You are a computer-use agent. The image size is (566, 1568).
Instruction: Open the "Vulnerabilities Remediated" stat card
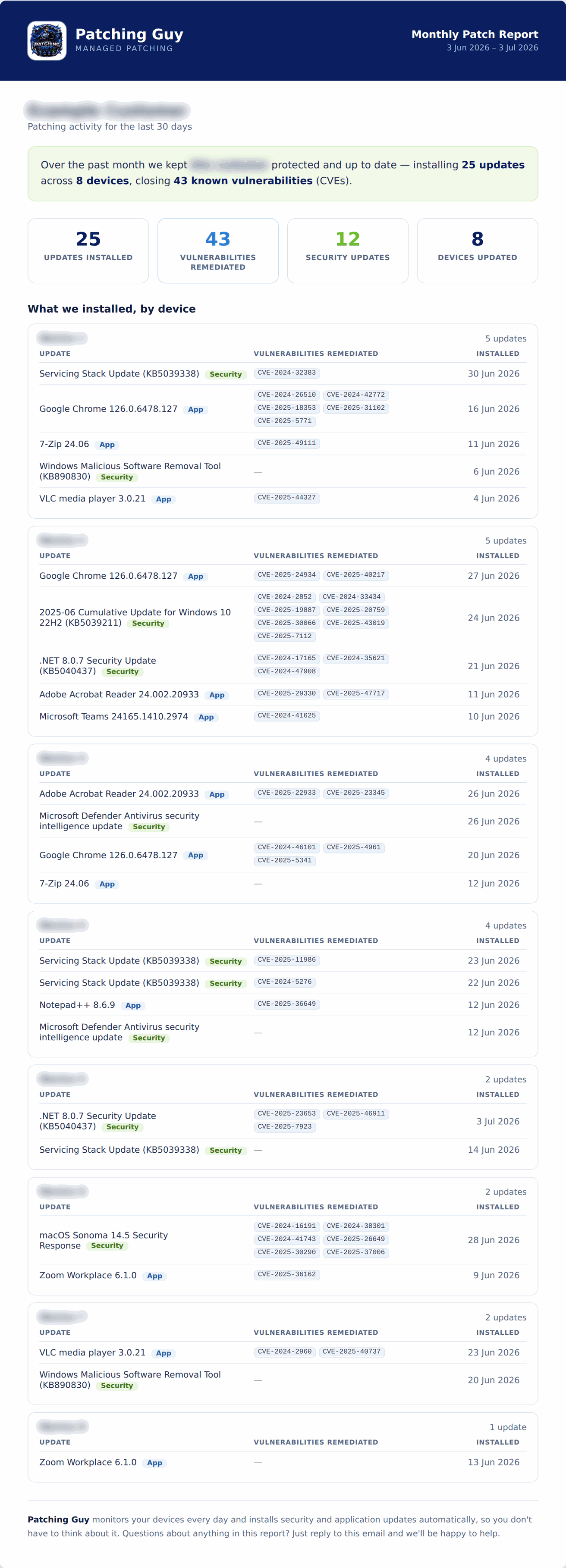click(x=218, y=251)
